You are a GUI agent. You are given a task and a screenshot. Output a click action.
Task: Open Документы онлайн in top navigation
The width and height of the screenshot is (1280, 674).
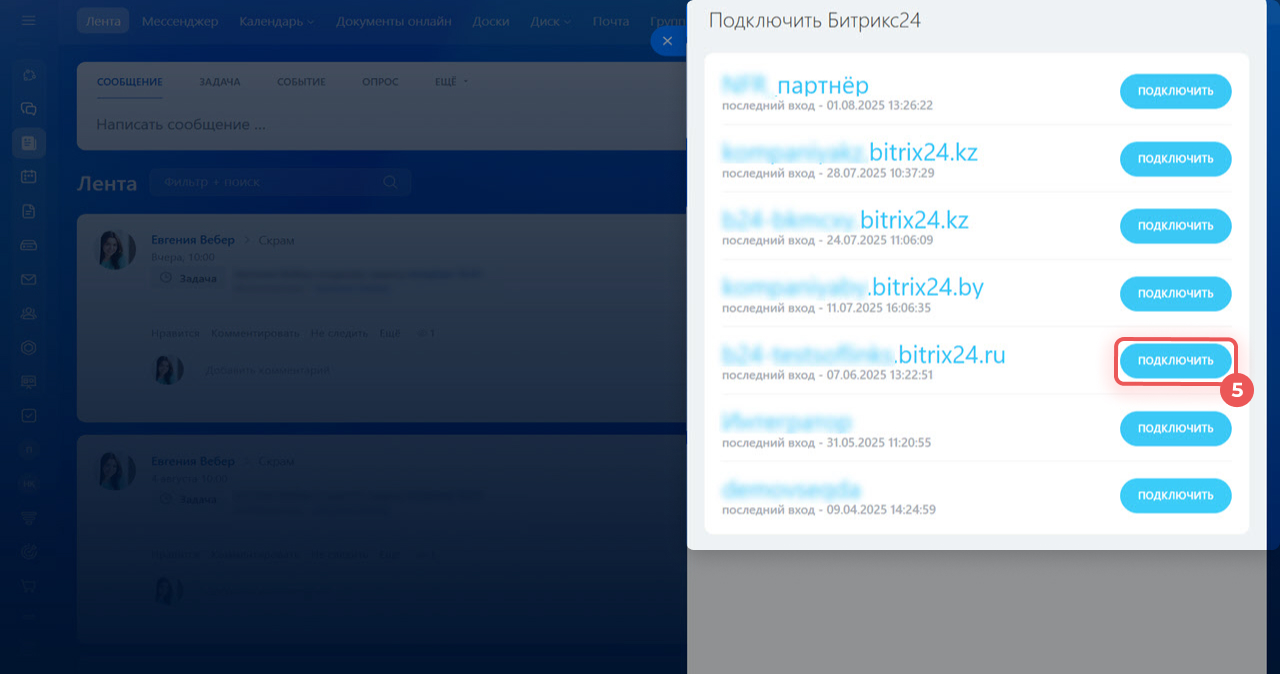[394, 21]
